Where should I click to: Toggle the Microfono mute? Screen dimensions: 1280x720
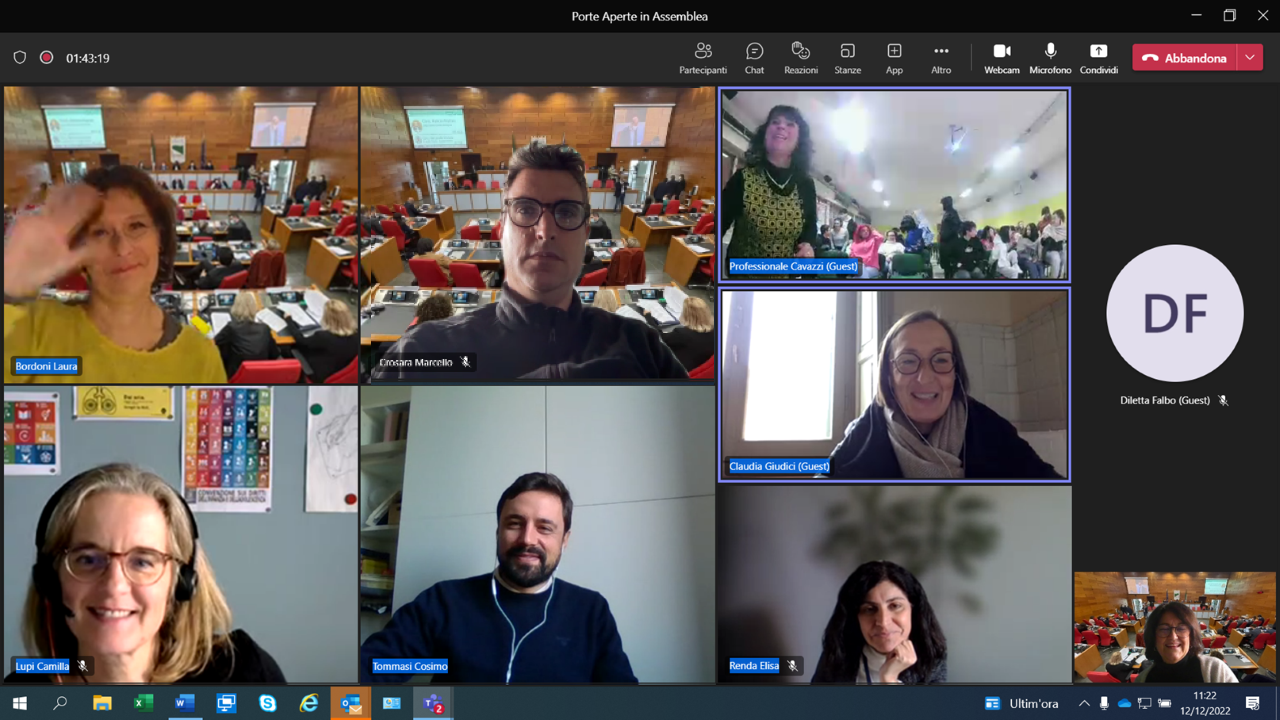pos(1050,58)
